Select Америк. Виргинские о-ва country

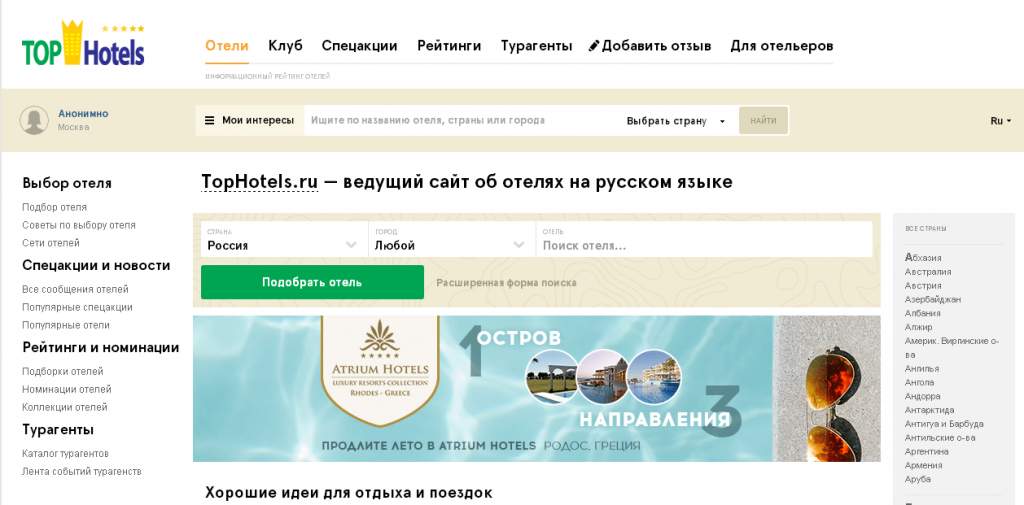click(952, 348)
